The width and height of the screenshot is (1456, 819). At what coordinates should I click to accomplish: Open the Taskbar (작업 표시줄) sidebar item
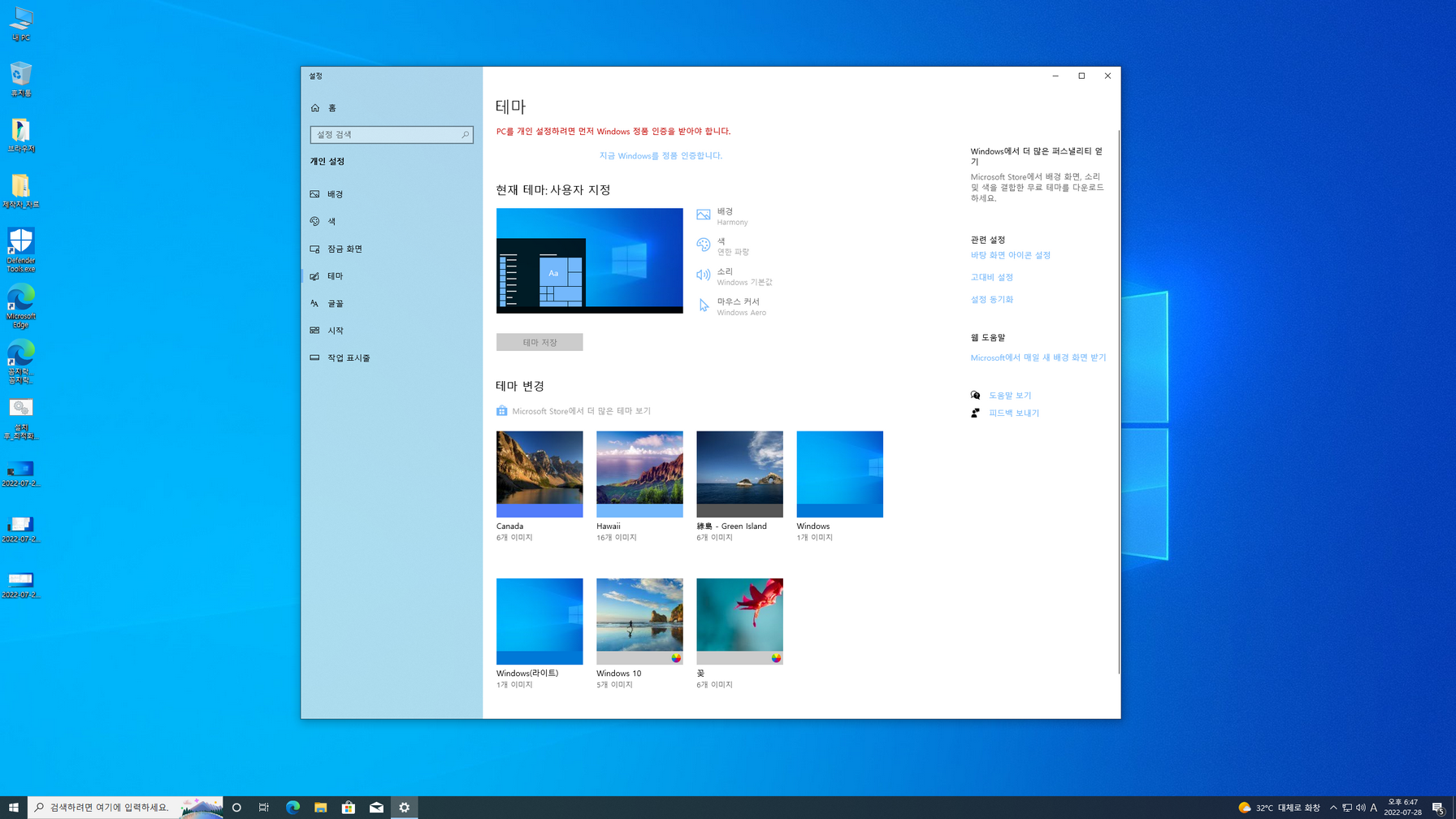click(392, 357)
